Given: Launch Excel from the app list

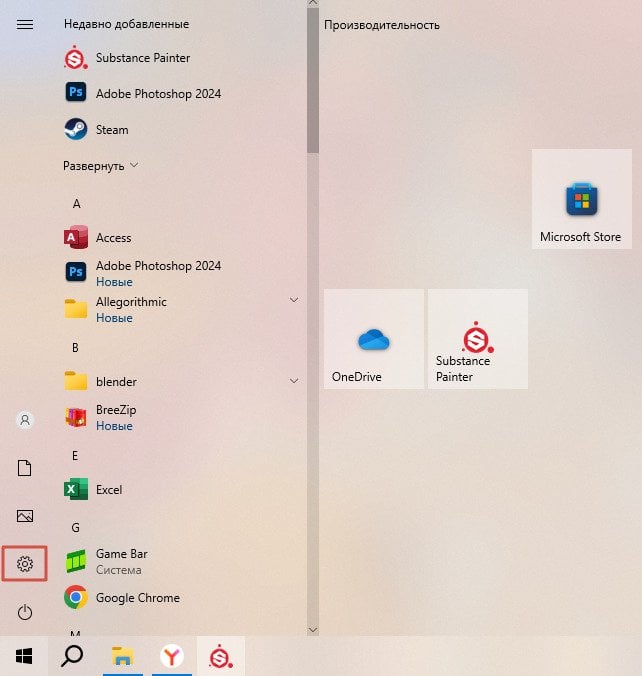Looking at the screenshot, I should click(94, 489).
